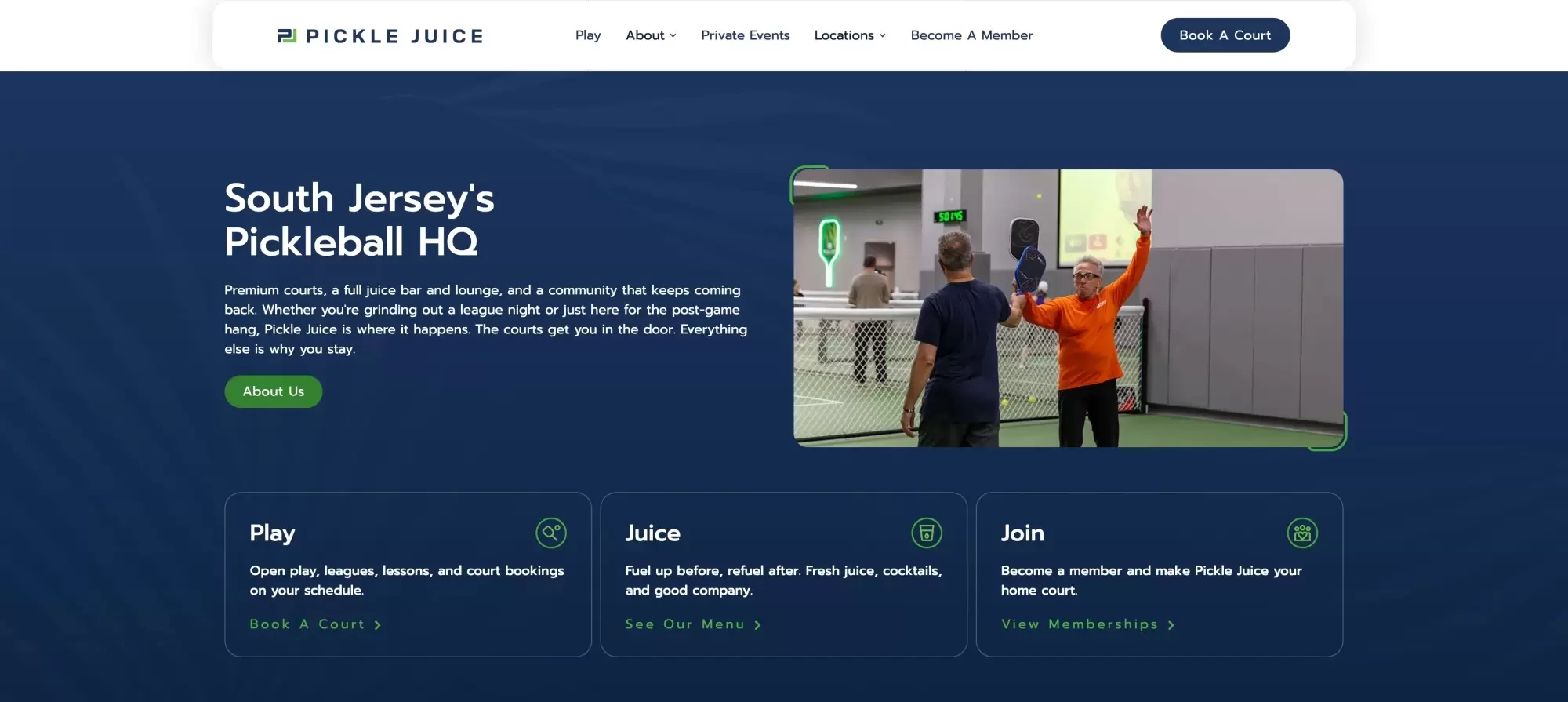Viewport: 1568px width, 702px height.
Task: Click the arrow next to Book A Court
Action: tap(377, 625)
